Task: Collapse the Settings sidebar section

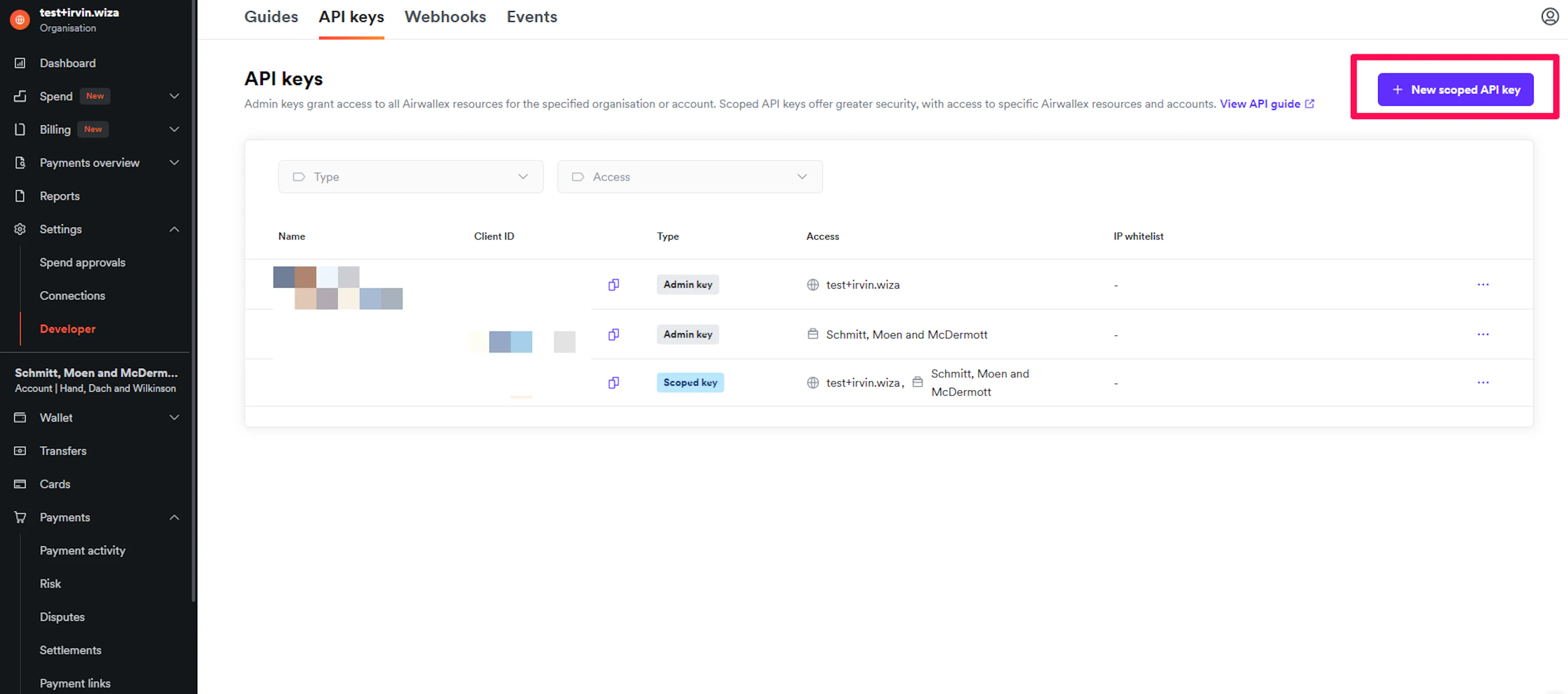Action: tap(174, 229)
